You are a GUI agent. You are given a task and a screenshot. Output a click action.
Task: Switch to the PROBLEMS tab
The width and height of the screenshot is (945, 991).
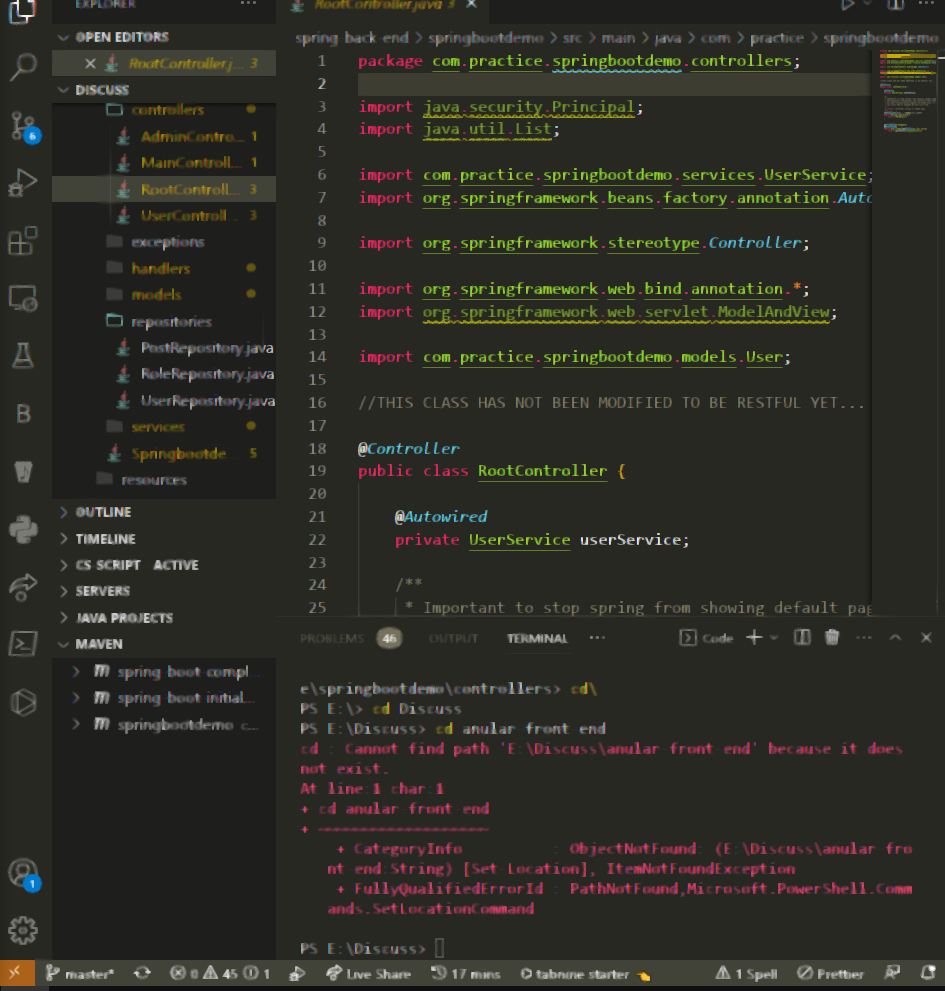coord(332,638)
